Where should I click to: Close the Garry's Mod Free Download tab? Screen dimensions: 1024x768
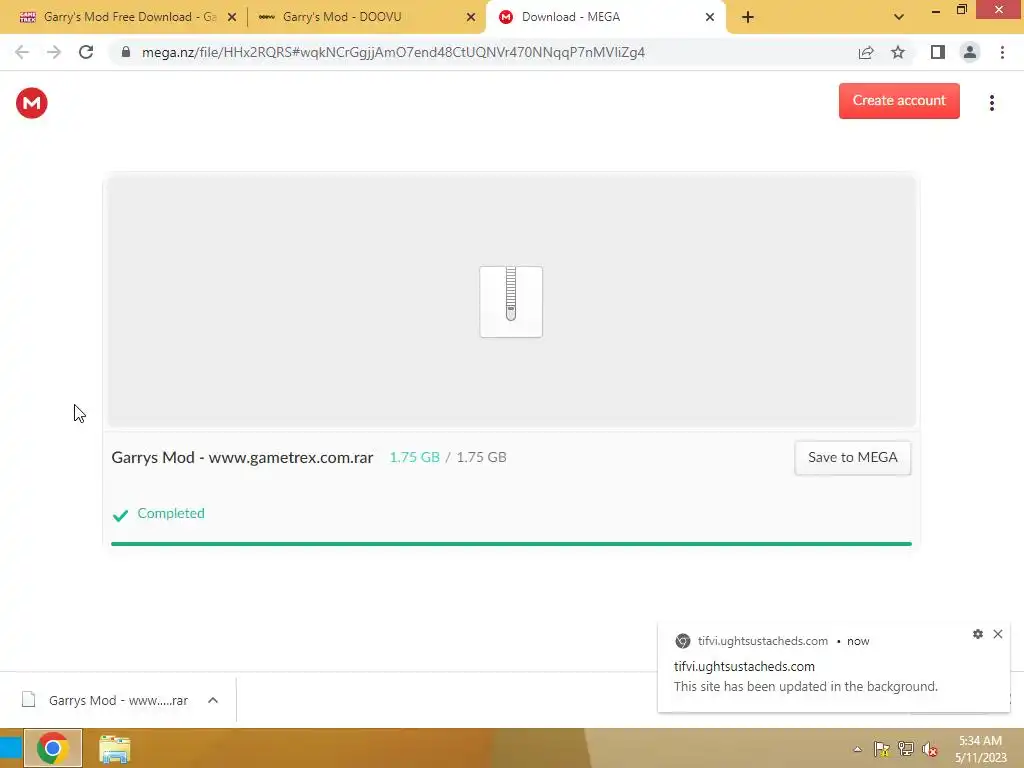[232, 18]
